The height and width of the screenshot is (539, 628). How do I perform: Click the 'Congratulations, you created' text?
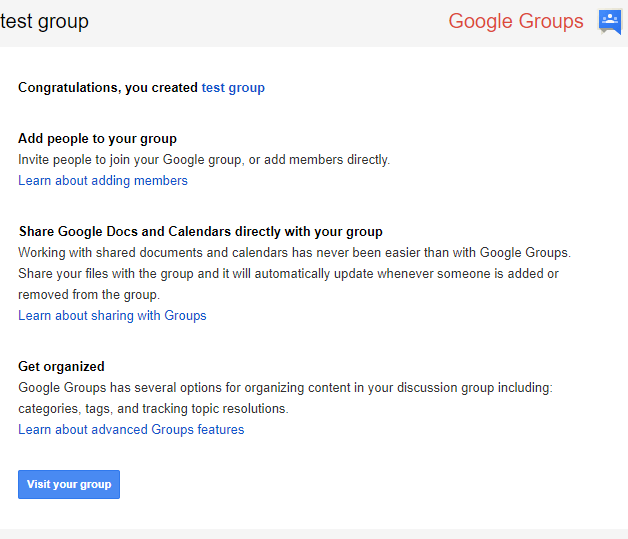pyautogui.click(x=108, y=88)
